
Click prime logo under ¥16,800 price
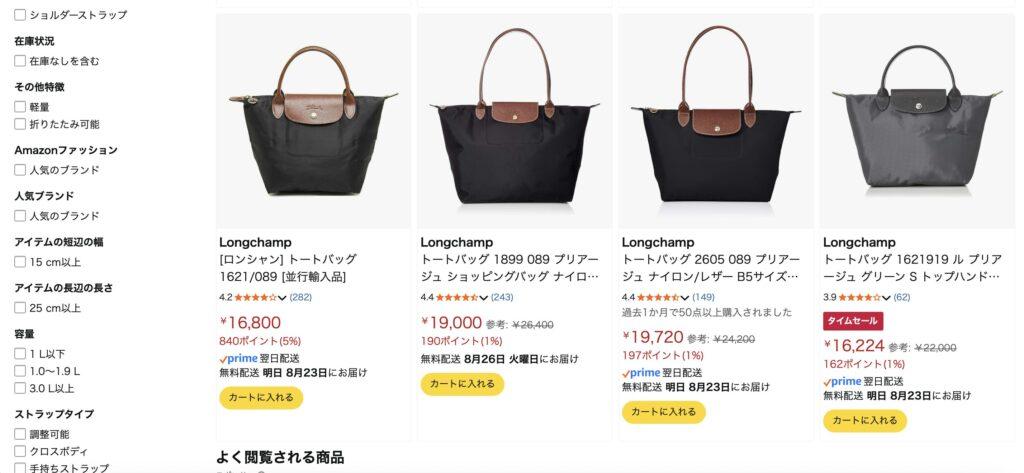click(238, 359)
